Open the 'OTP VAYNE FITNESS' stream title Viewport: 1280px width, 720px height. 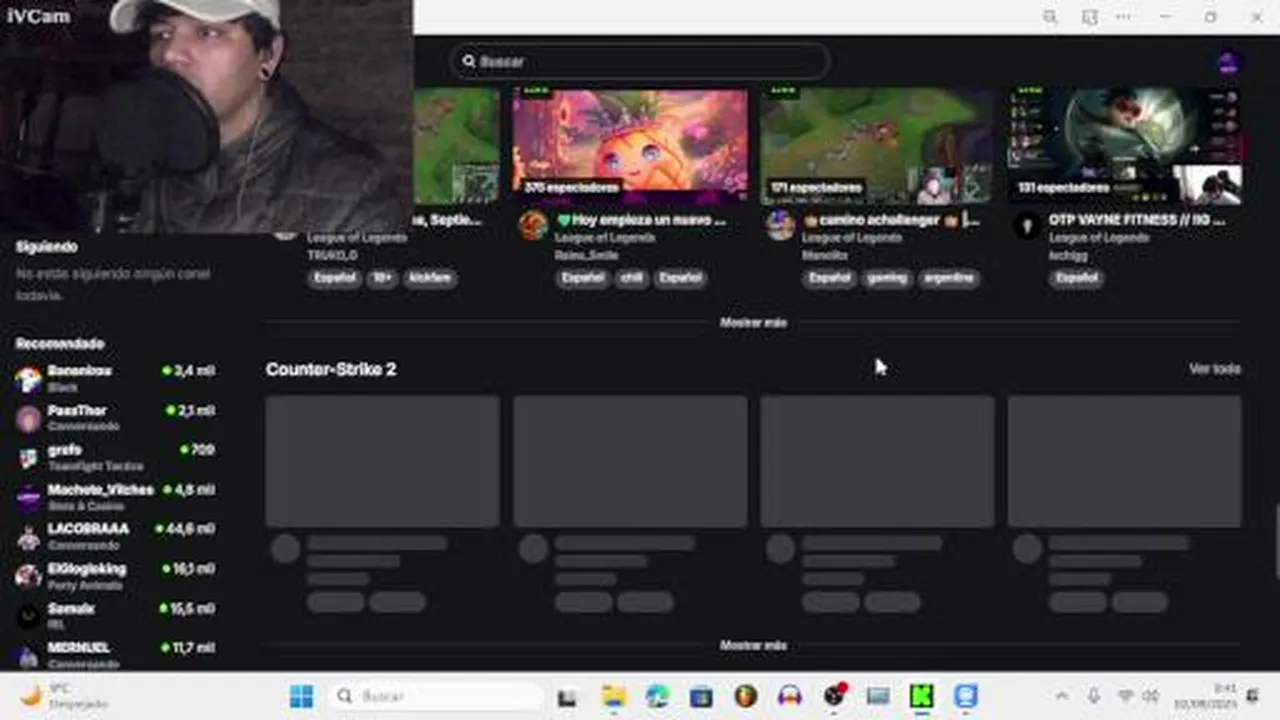(x=1137, y=220)
